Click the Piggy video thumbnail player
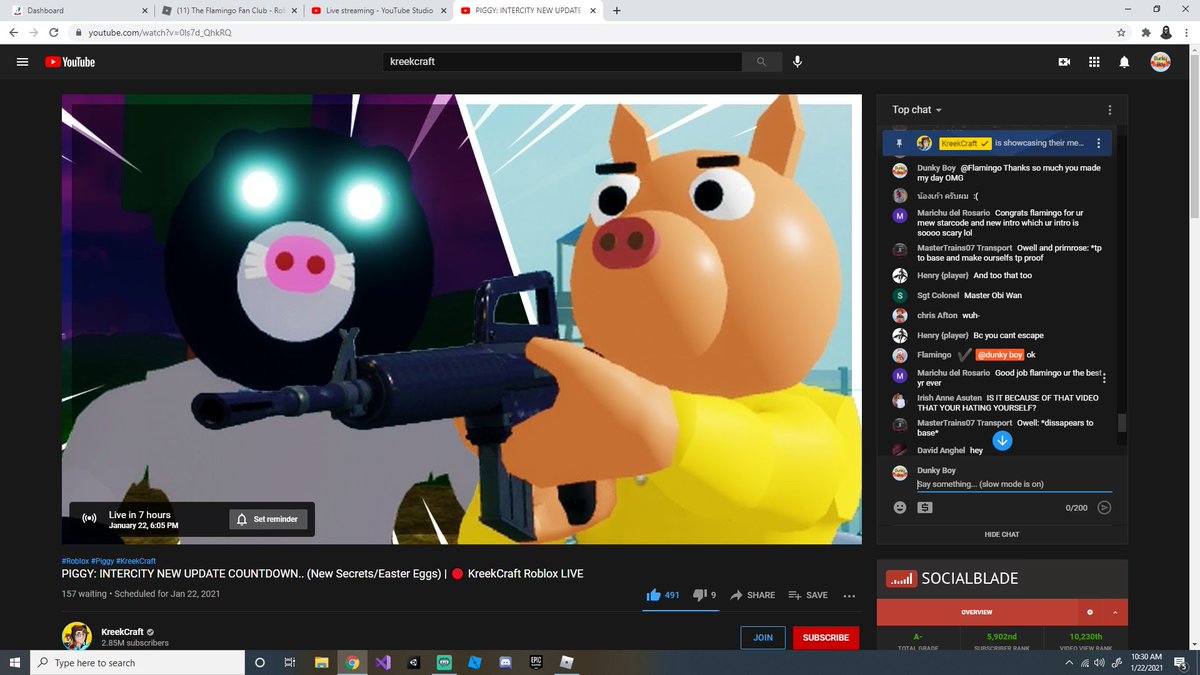1200x675 pixels. pyautogui.click(x=462, y=319)
